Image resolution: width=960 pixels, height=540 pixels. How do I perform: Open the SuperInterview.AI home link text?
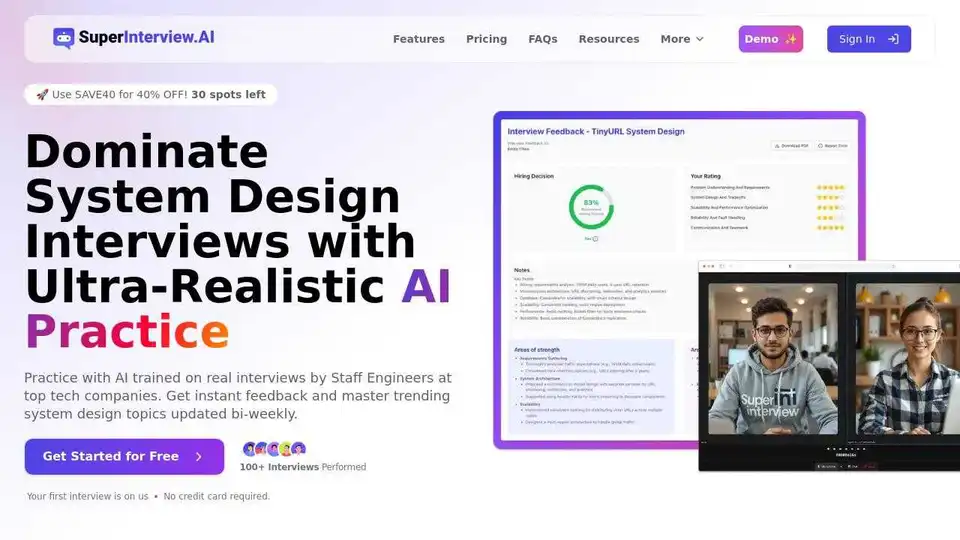coord(146,37)
